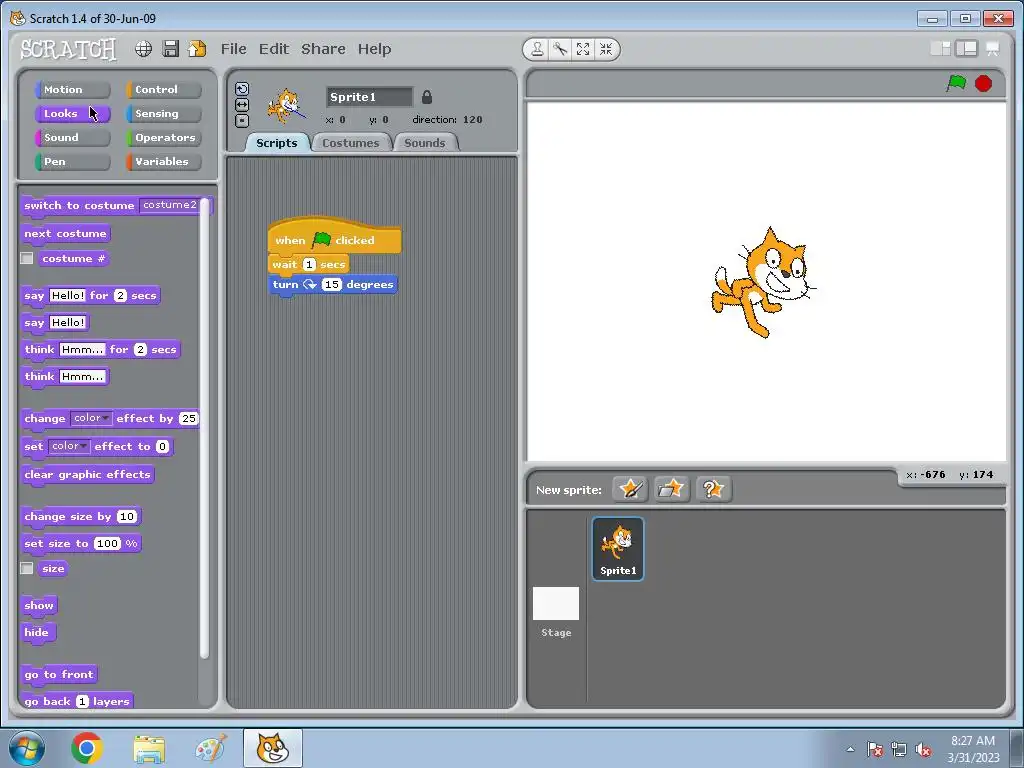The width and height of the screenshot is (1024, 768).
Task: Click the blocks palette scrollbar
Action: click(204, 428)
